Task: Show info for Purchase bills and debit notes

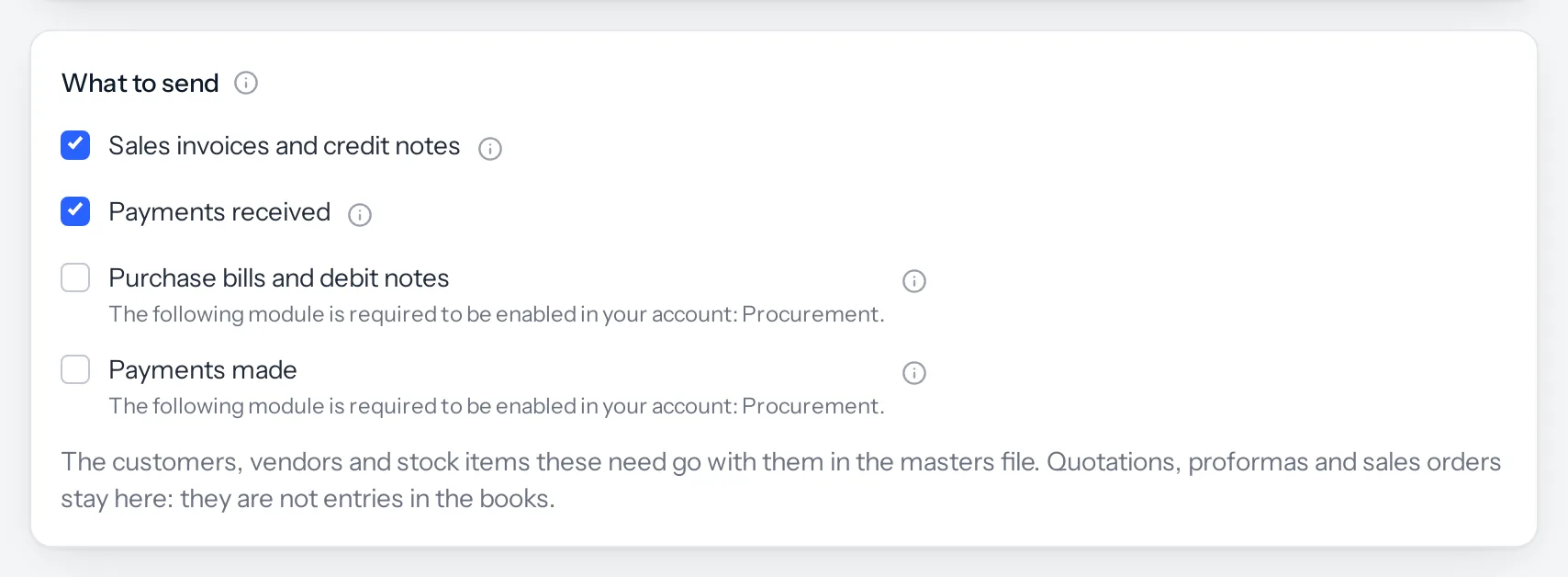Action: (914, 281)
